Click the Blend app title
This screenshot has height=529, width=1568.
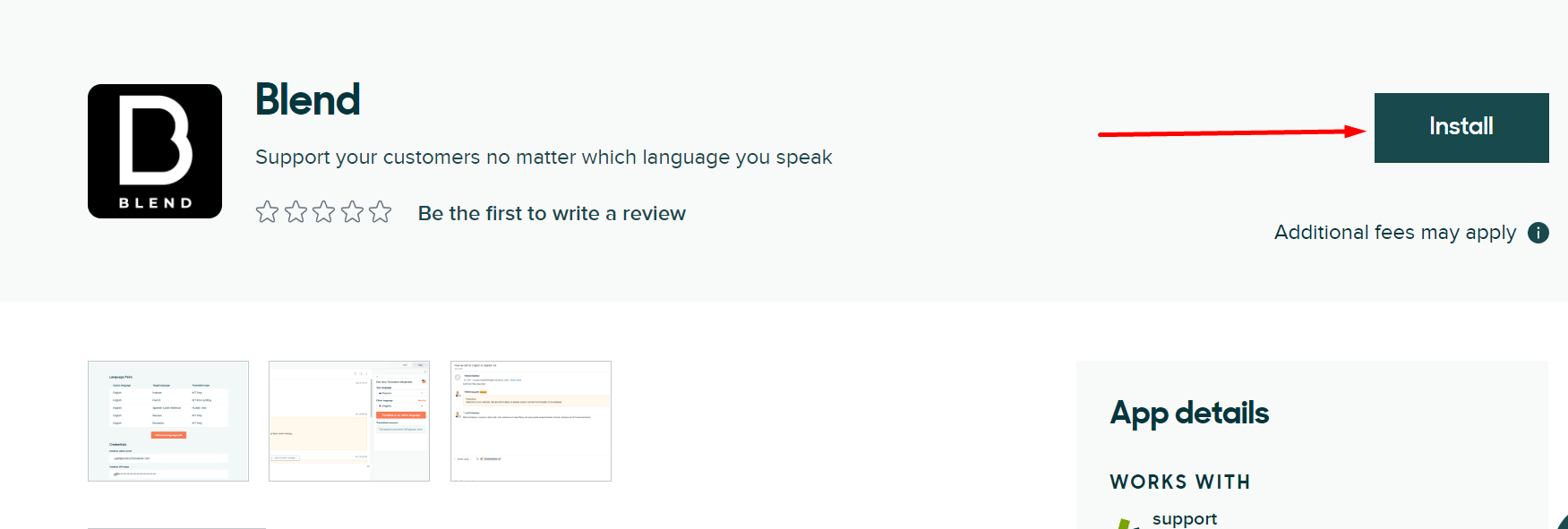(x=308, y=99)
